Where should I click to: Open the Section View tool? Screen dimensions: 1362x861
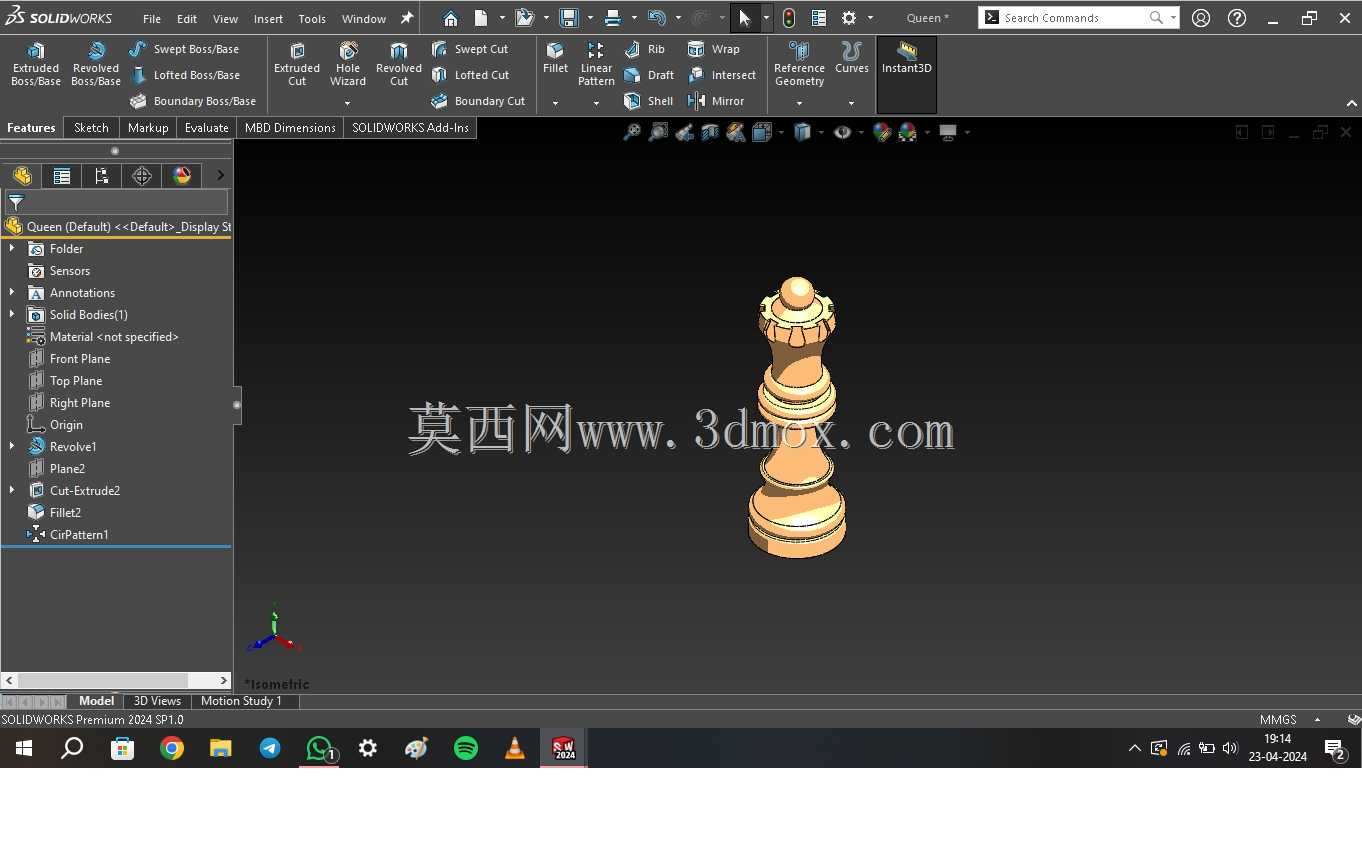(x=710, y=132)
